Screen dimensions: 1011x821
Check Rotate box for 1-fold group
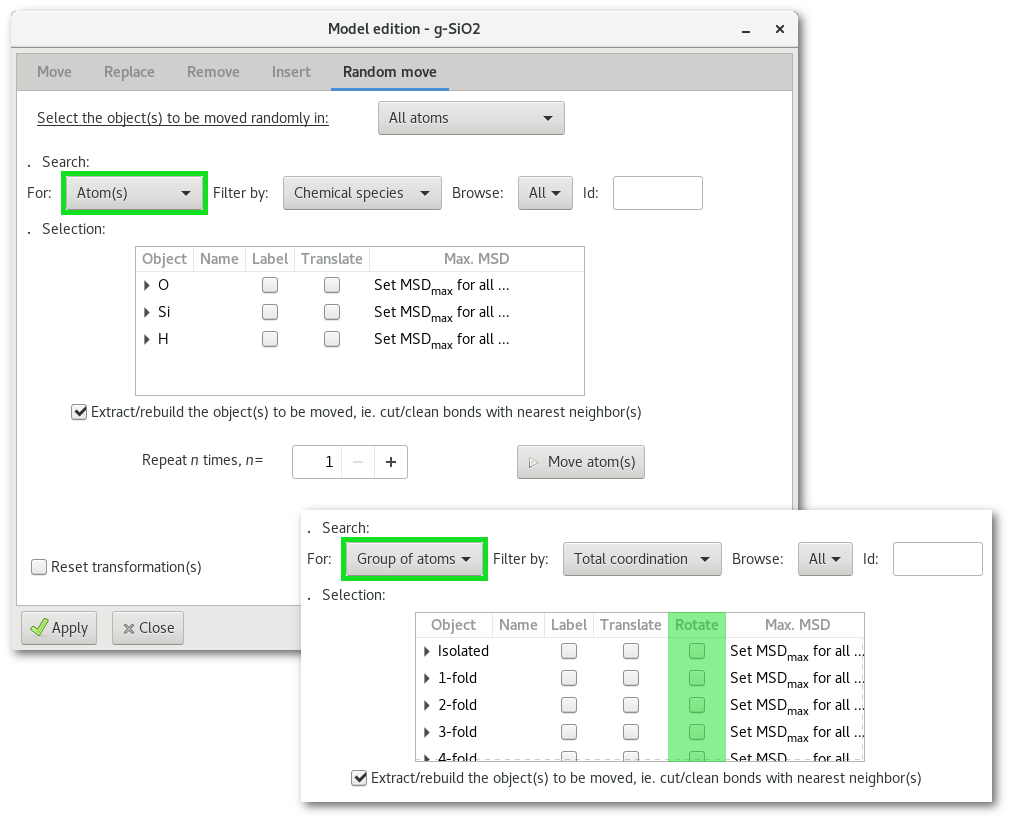[x=697, y=678]
